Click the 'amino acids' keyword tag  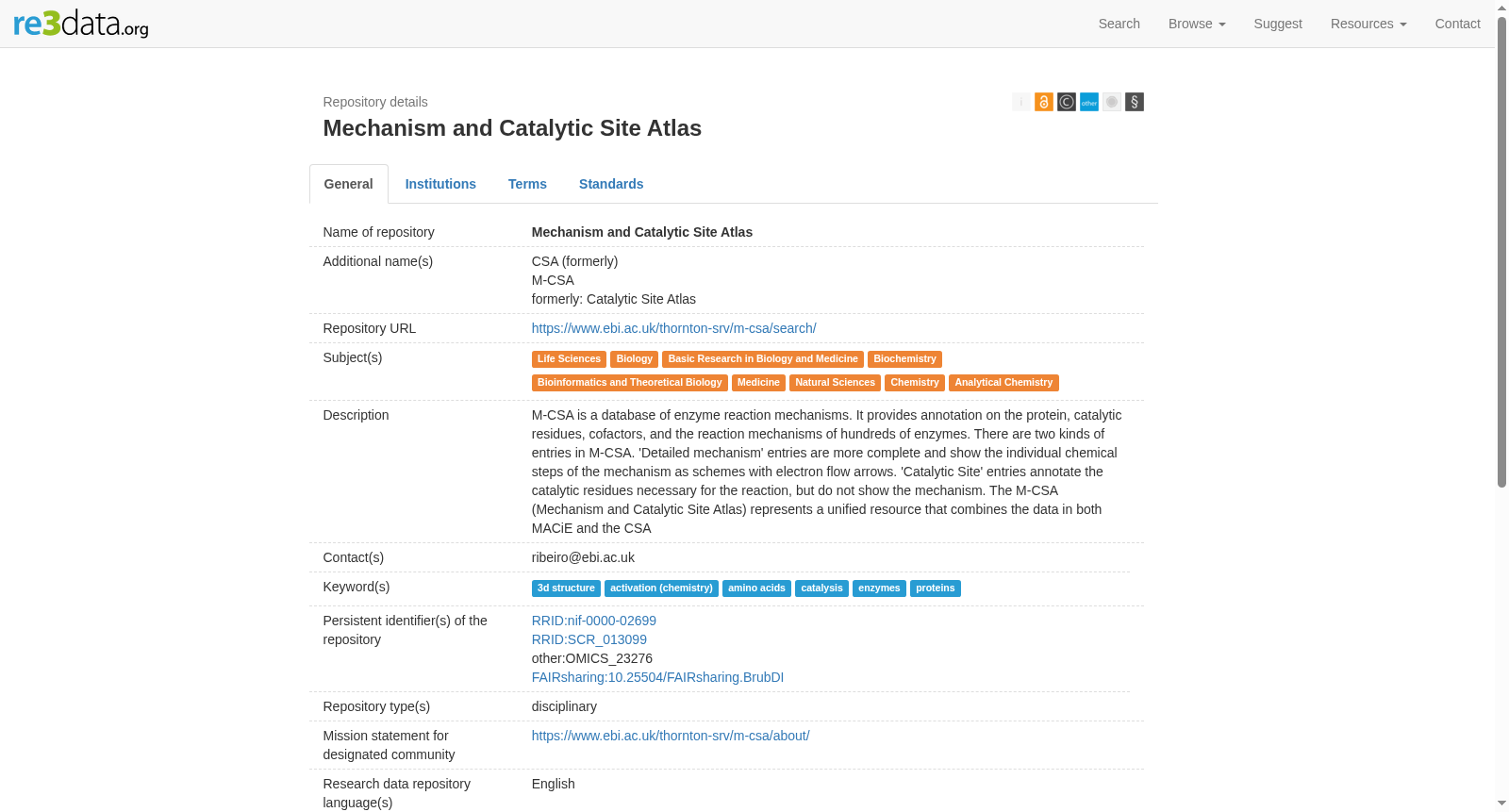coord(756,588)
